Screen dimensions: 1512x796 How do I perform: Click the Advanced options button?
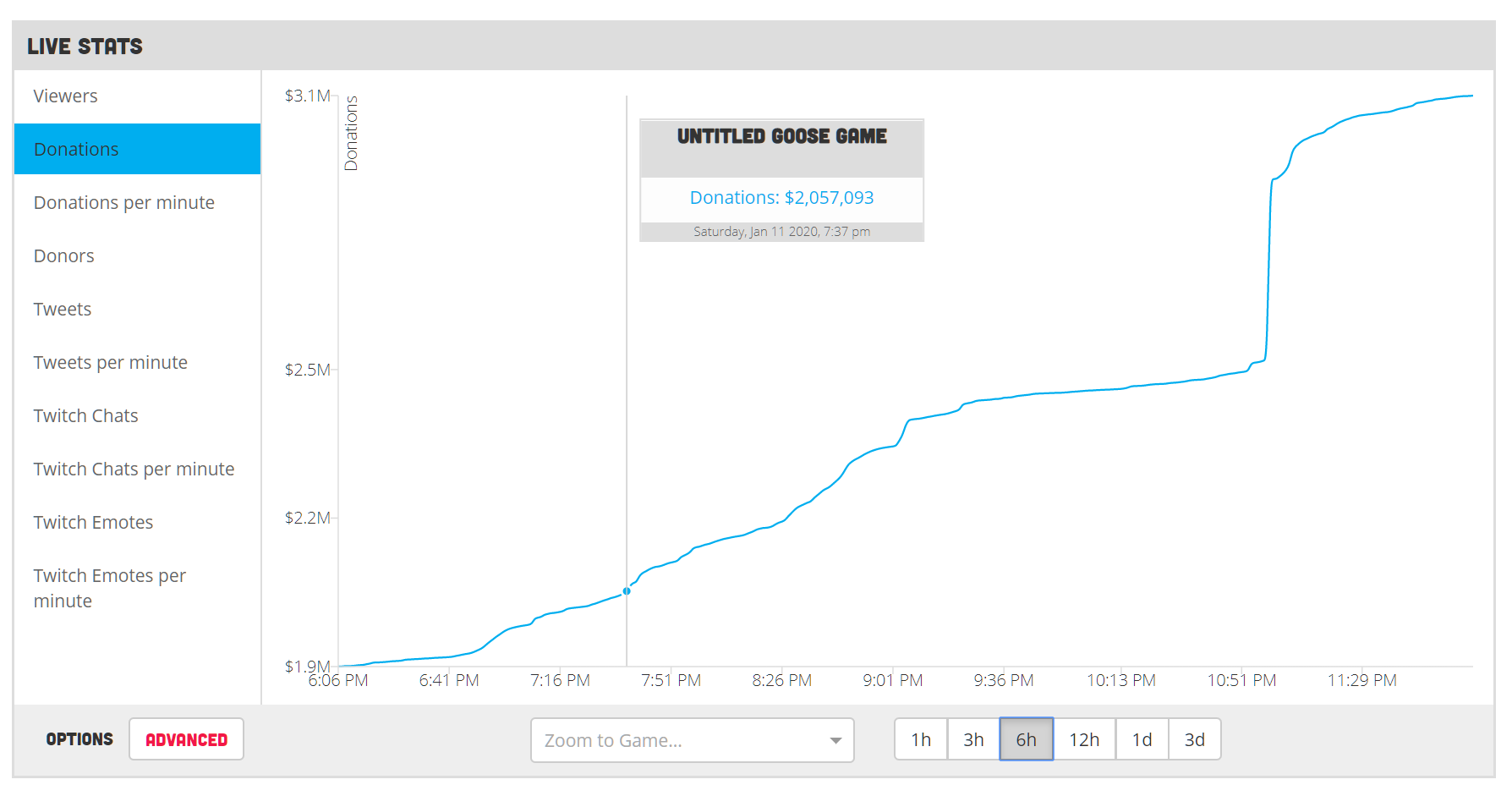pos(186,739)
